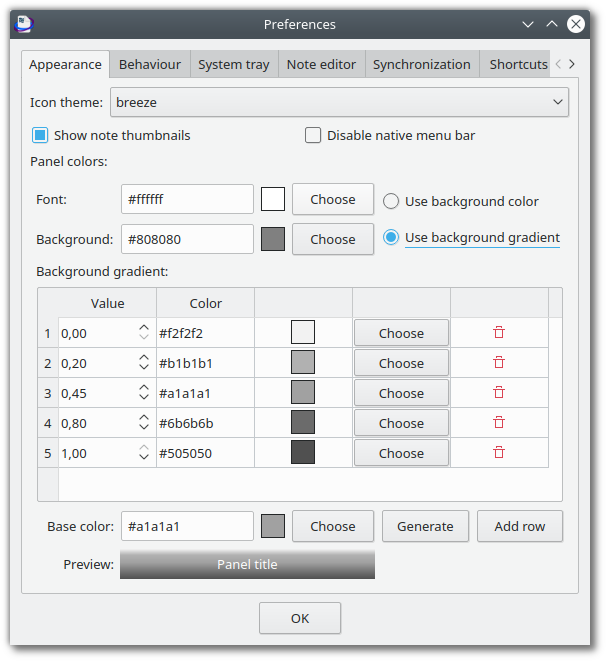Adjust value stepper for row 0,20
Viewport: 606px width, 661px height.
pos(144,362)
